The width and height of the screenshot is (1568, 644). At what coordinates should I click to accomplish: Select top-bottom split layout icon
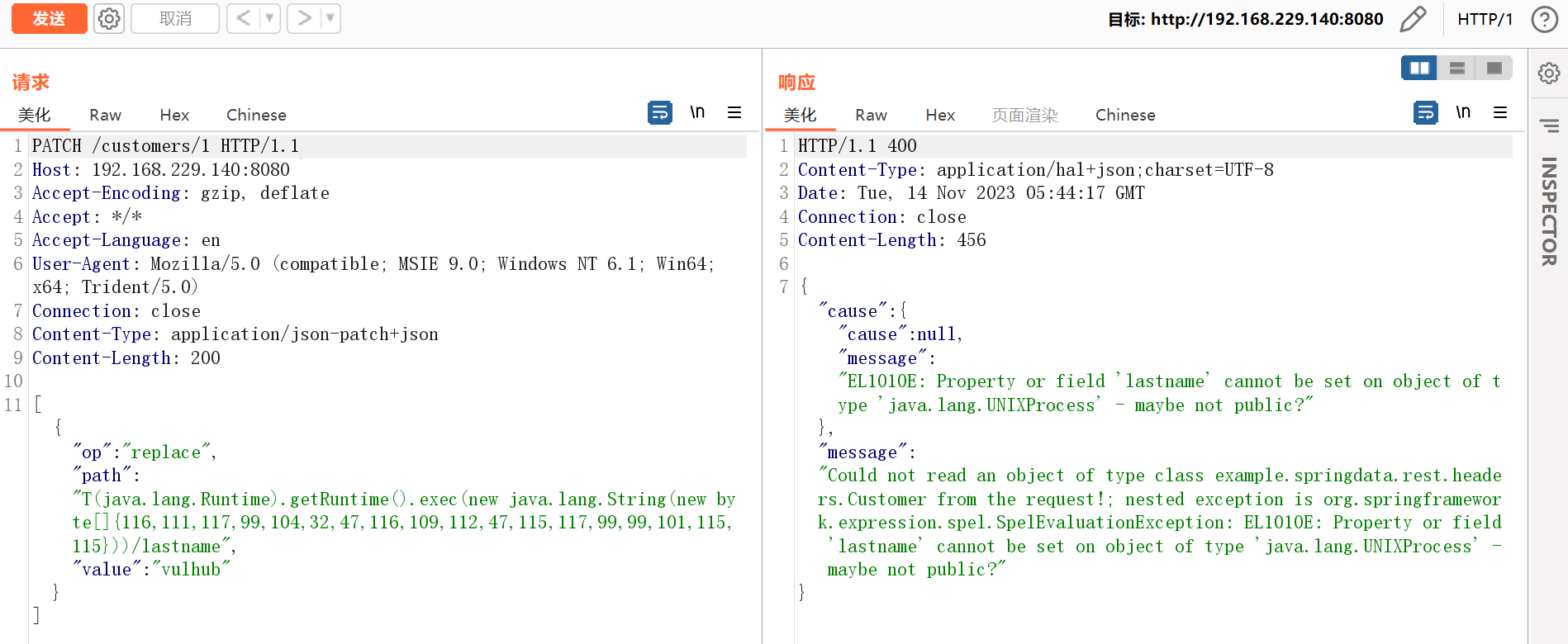coord(1456,68)
